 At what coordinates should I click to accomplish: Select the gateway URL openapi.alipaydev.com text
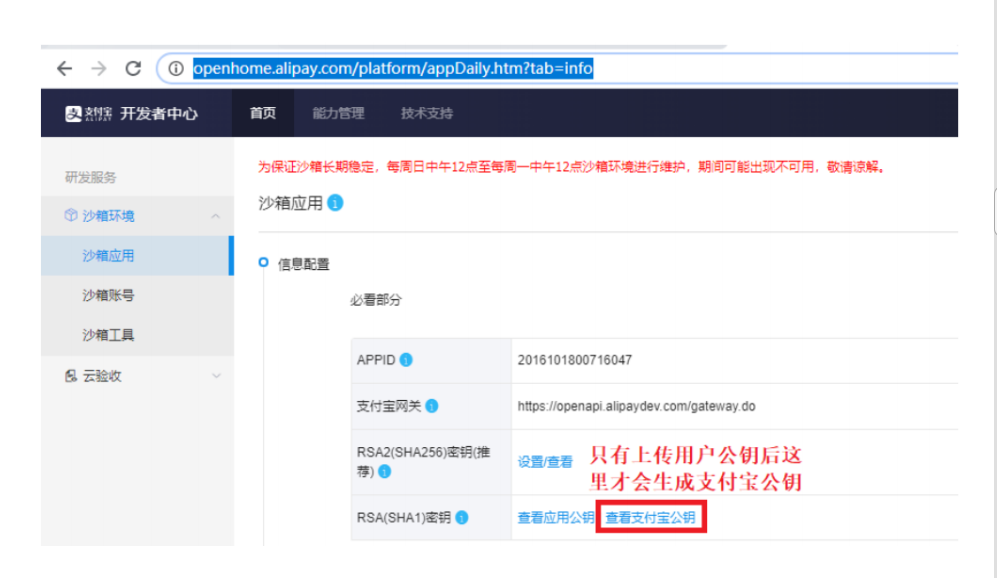tap(636, 406)
